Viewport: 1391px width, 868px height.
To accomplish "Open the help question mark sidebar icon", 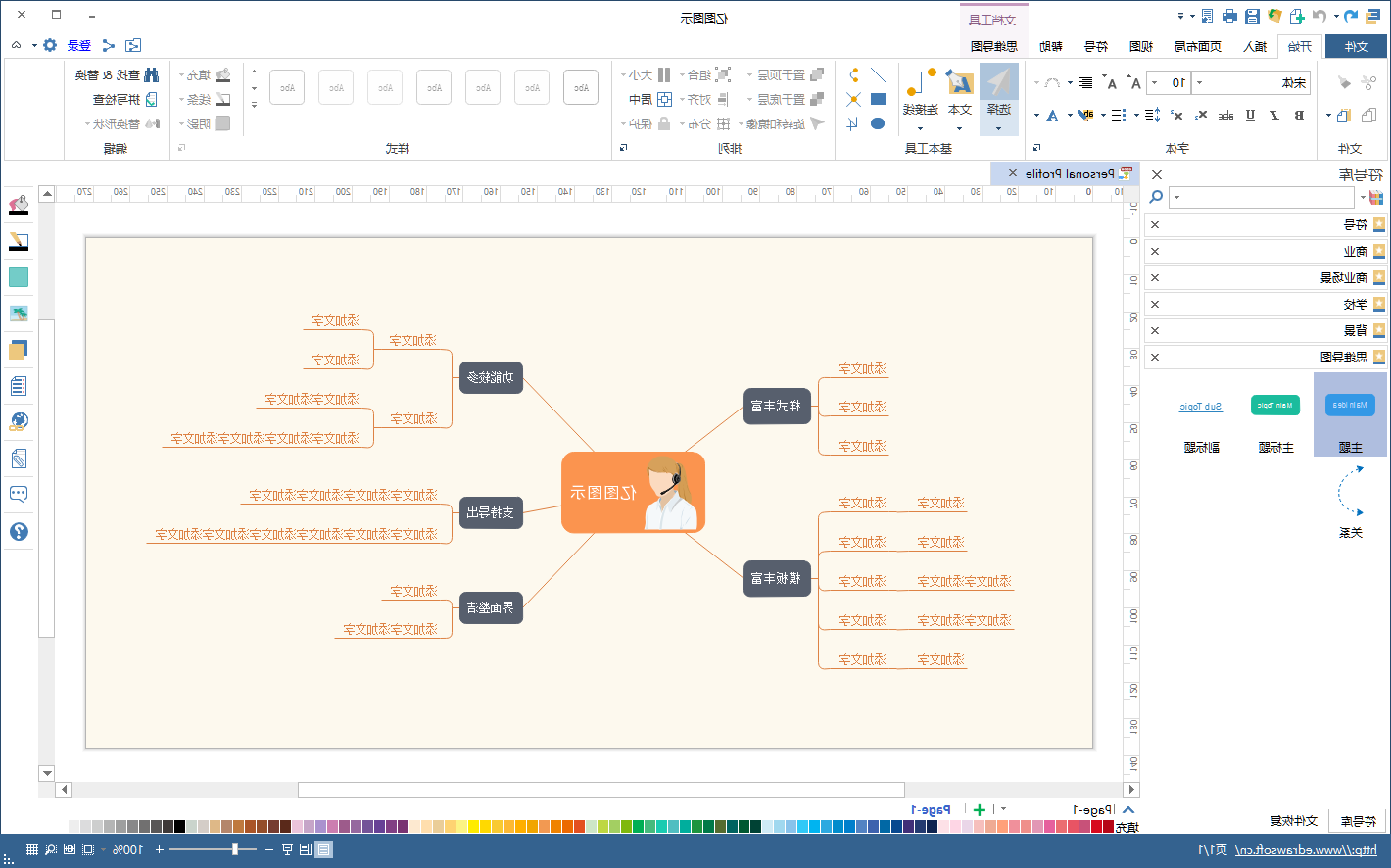I will [19, 531].
